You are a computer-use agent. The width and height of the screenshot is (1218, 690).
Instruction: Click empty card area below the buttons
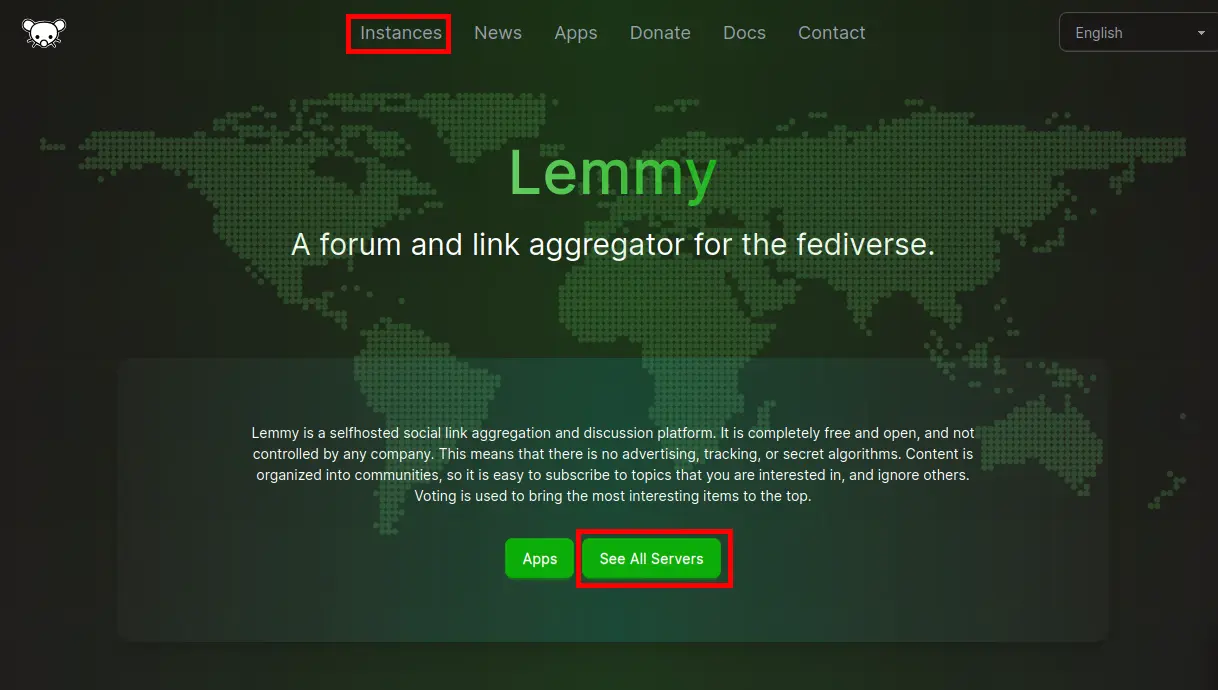[x=613, y=612]
